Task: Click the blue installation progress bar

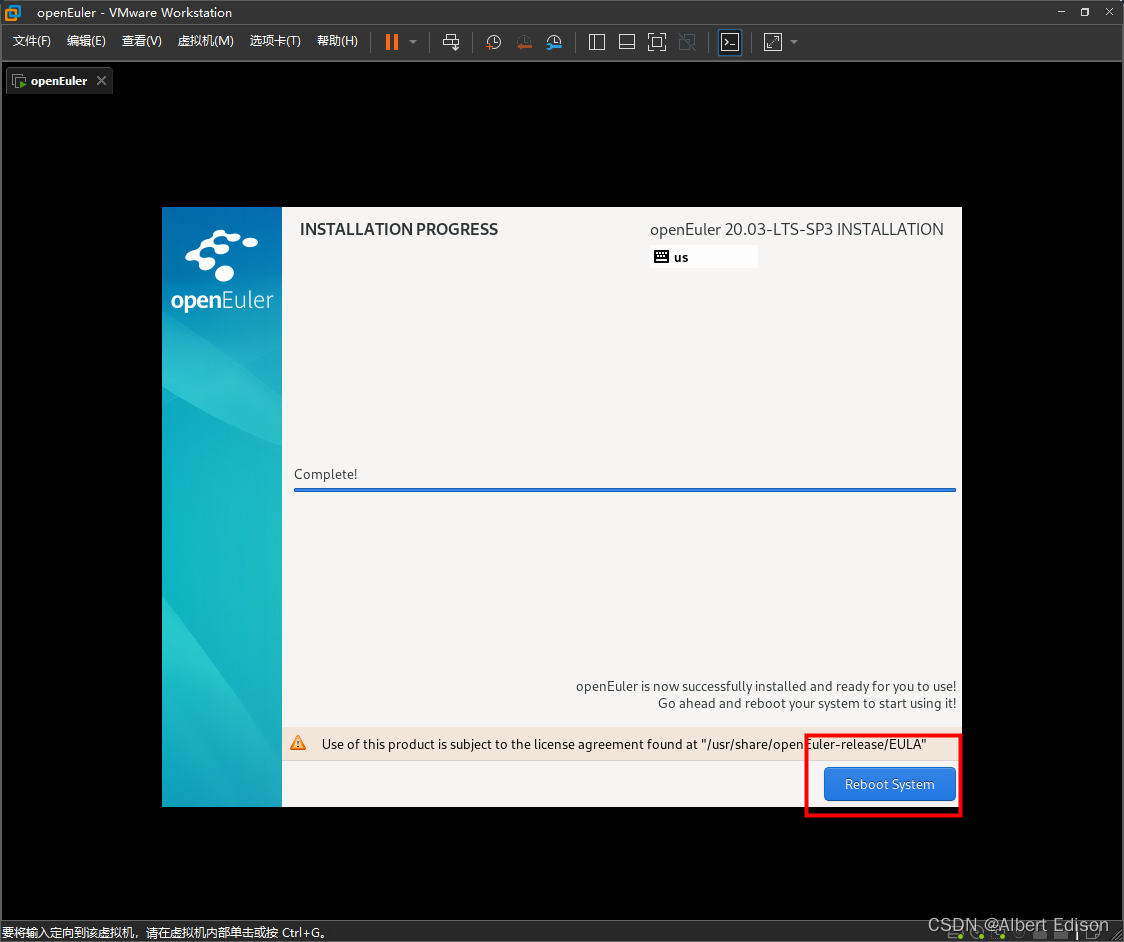Action: coord(624,489)
